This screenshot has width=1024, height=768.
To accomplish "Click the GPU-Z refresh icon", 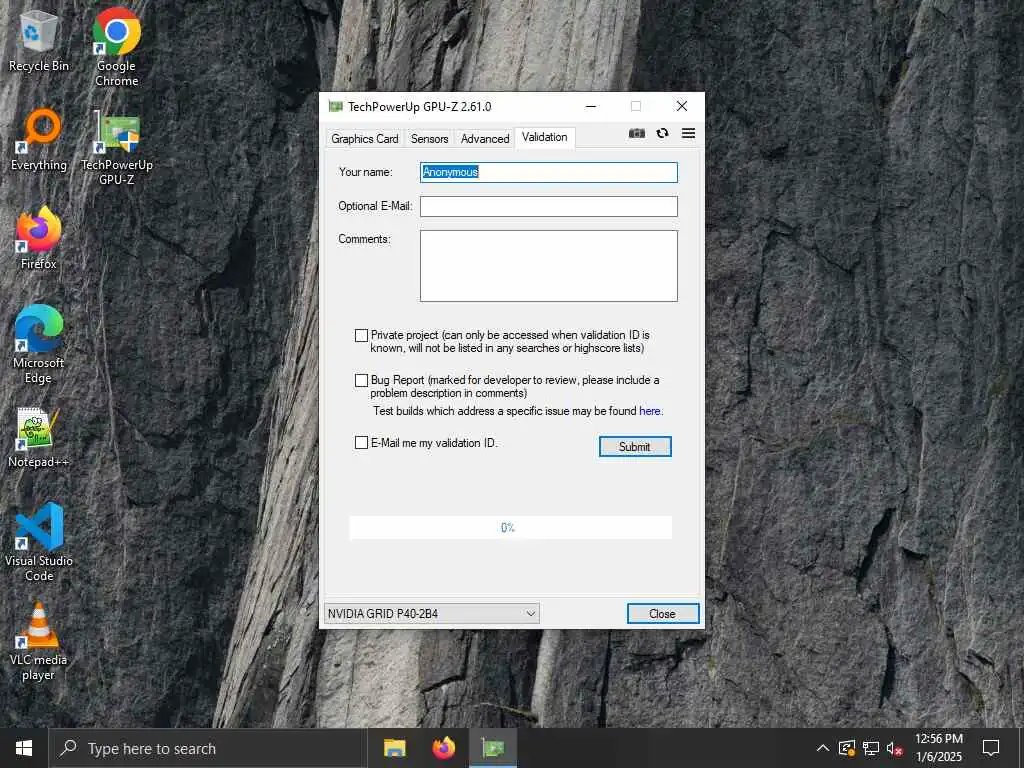I will [662, 133].
